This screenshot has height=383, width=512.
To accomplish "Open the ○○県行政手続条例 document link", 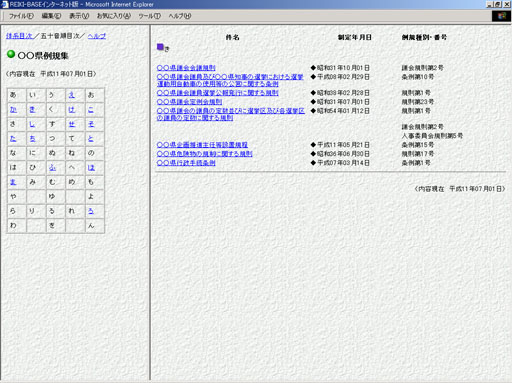I will tap(186, 163).
